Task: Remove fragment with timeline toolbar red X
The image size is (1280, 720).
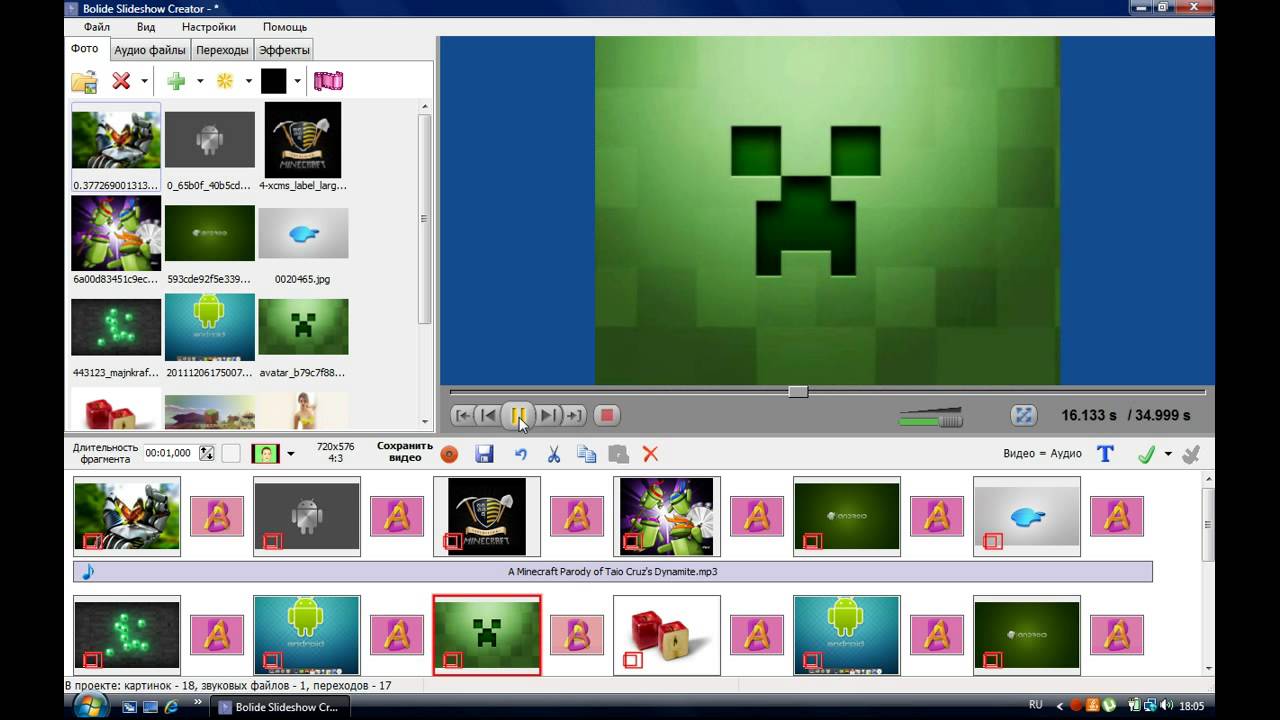Action: tap(650, 454)
